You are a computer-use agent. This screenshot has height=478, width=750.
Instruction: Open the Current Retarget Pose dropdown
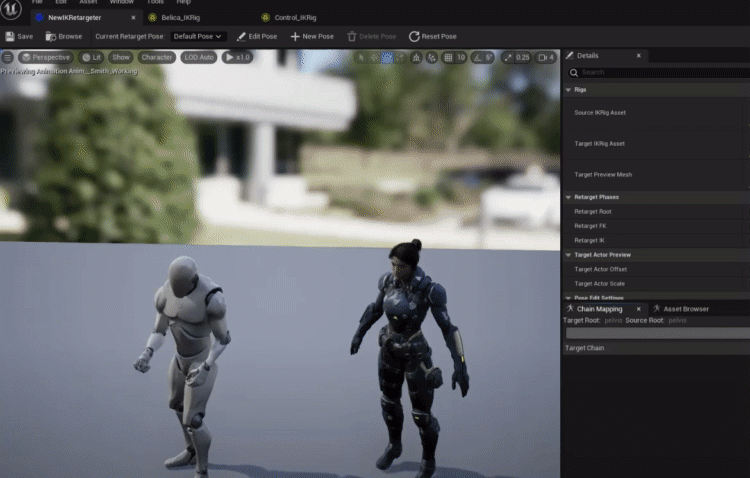(x=198, y=36)
